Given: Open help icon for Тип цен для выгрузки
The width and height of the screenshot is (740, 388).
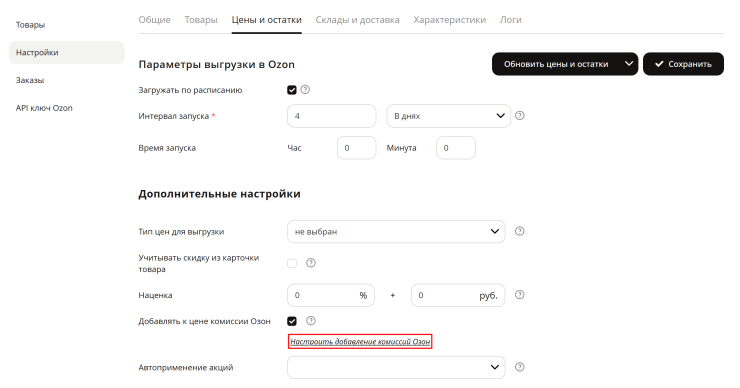Looking at the screenshot, I should (520, 231).
